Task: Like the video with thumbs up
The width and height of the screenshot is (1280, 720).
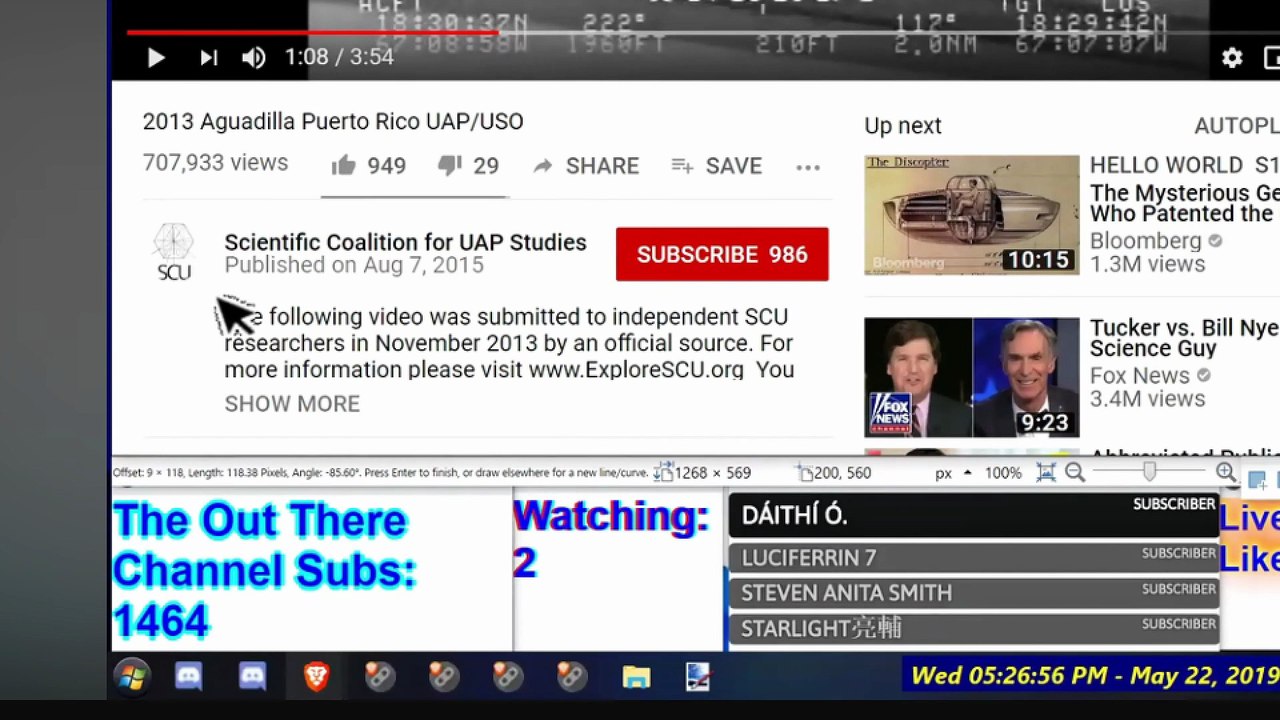Action: (x=368, y=166)
